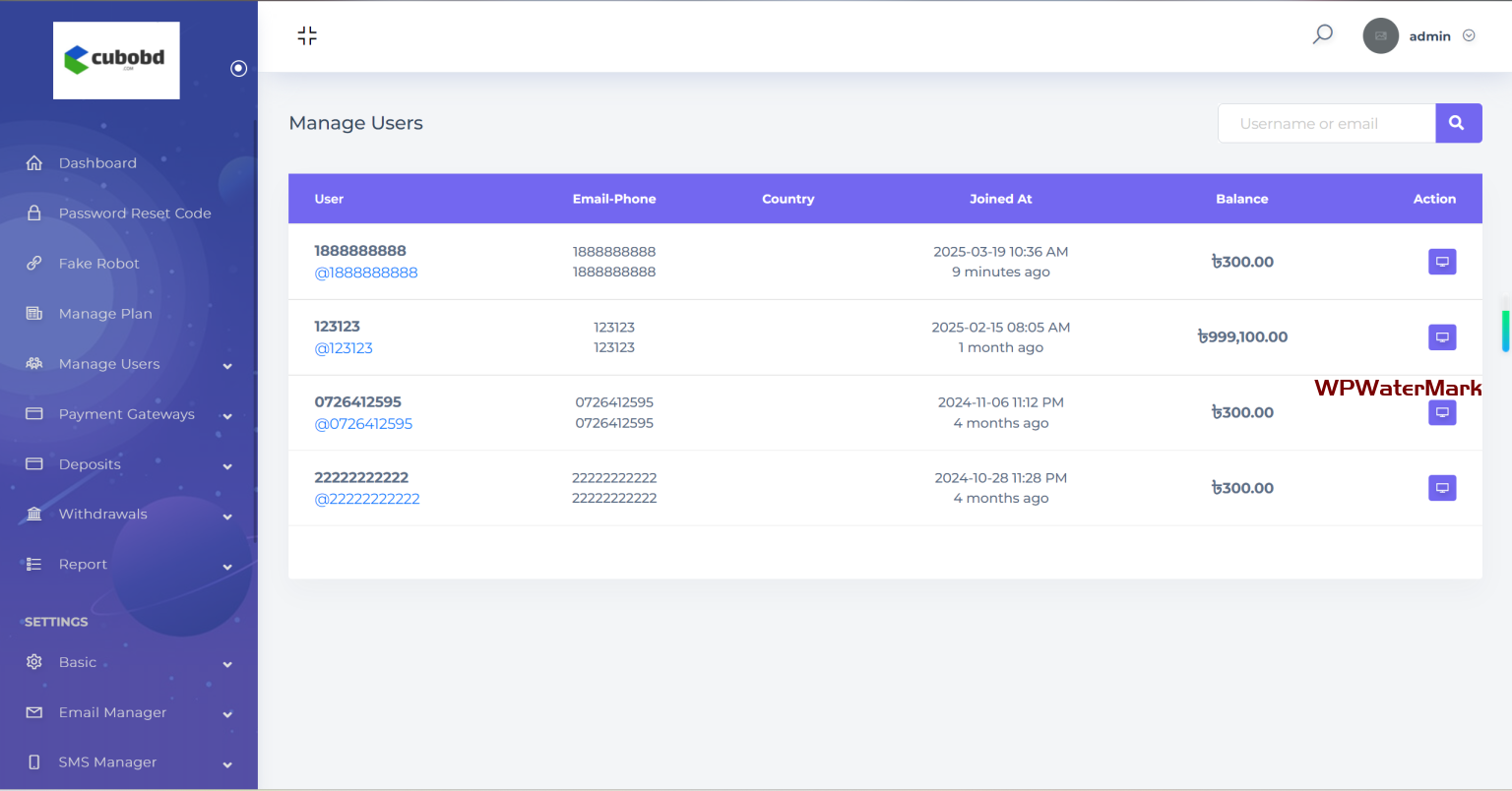Click the admin avatar image
This screenshot has width=1512, height=791.
pos(1380,36)
